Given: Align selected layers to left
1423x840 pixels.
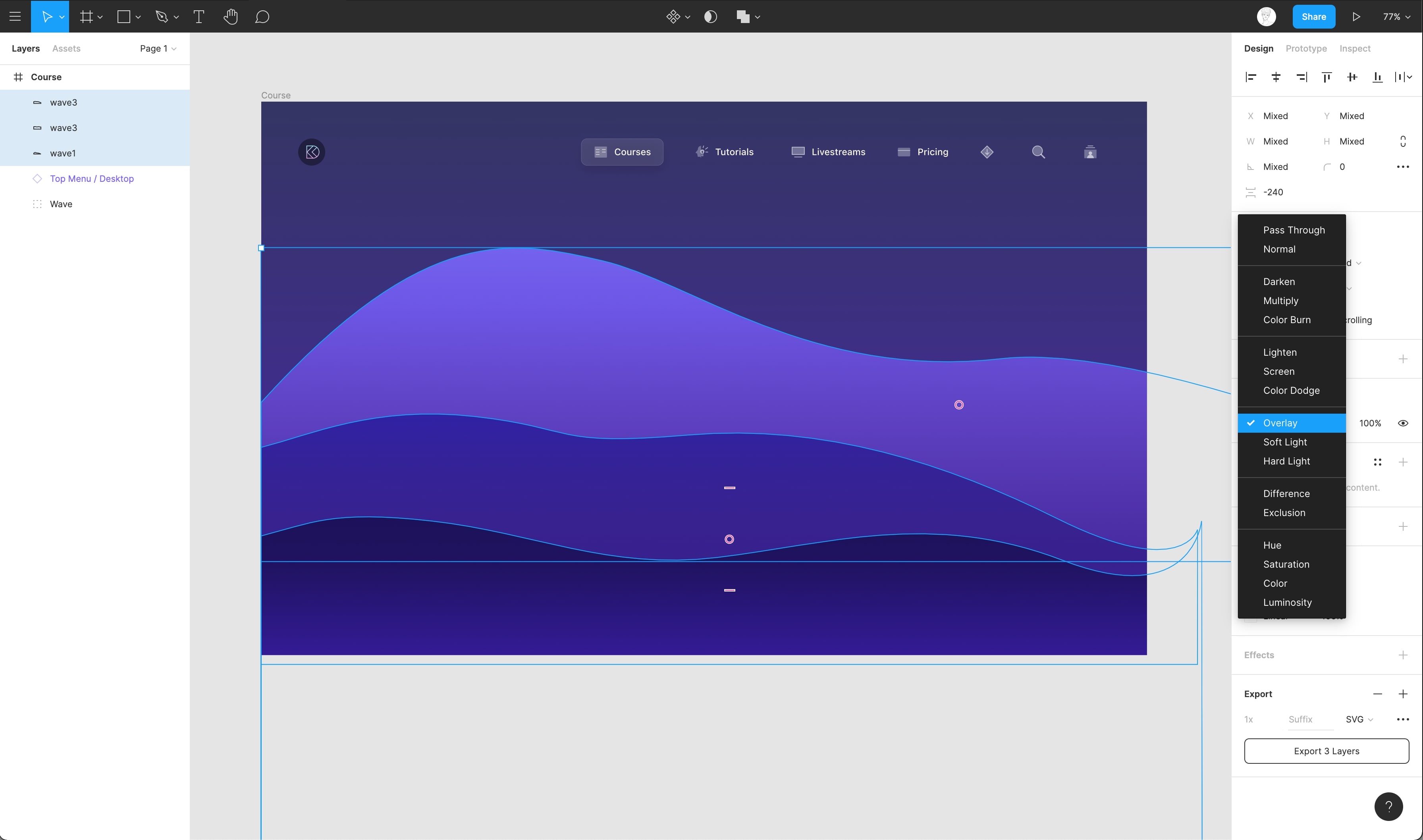Looking at the screenshot, I should 1251,77.
